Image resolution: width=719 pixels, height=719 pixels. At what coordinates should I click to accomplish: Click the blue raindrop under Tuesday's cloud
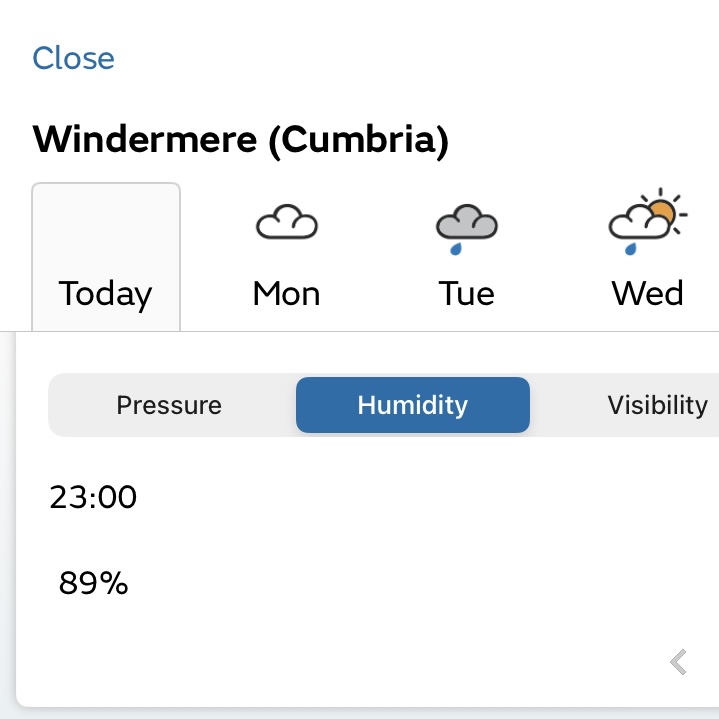click(456, 247)
